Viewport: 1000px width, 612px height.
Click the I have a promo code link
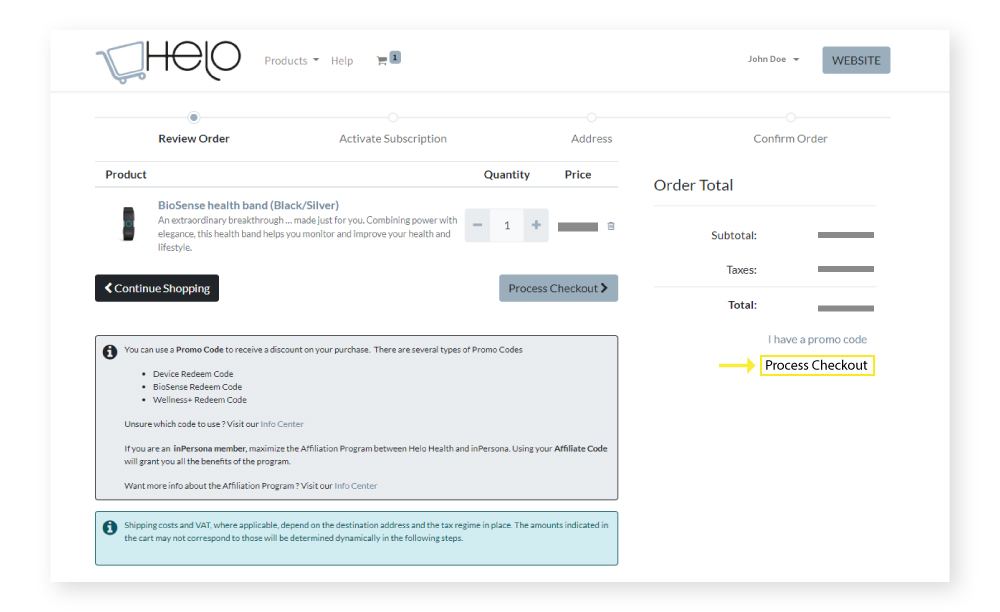817,339
